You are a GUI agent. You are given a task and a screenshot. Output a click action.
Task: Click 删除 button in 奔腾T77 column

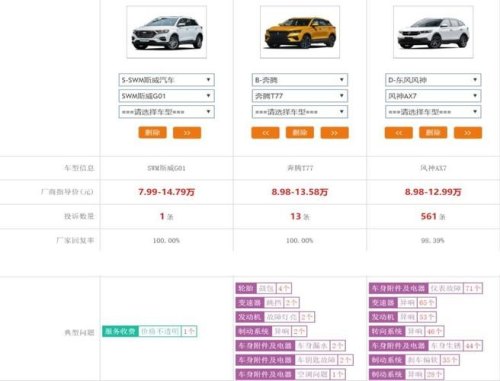click(x=300, y=133)
